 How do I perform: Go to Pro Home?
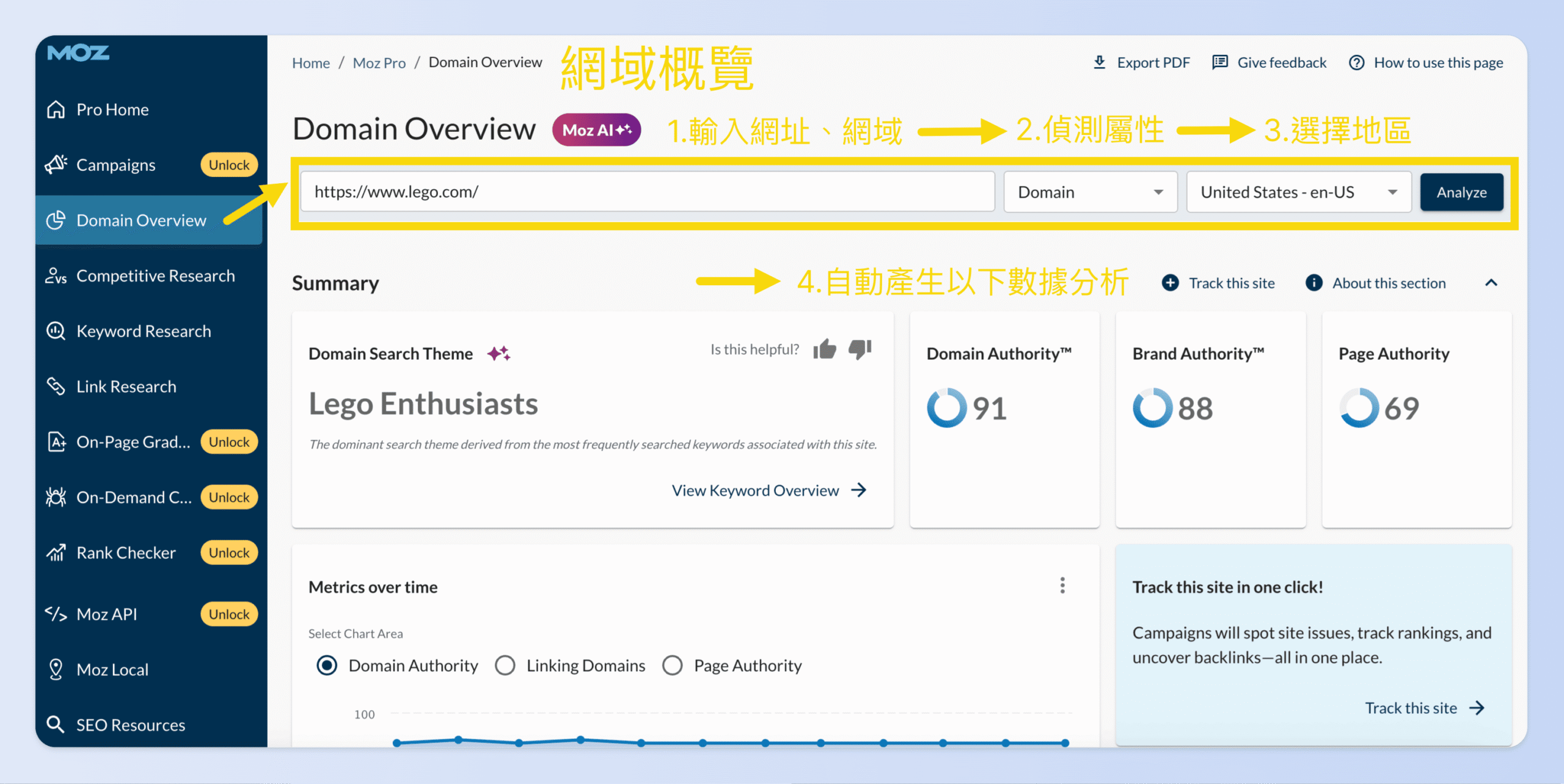tap(112, 109)
